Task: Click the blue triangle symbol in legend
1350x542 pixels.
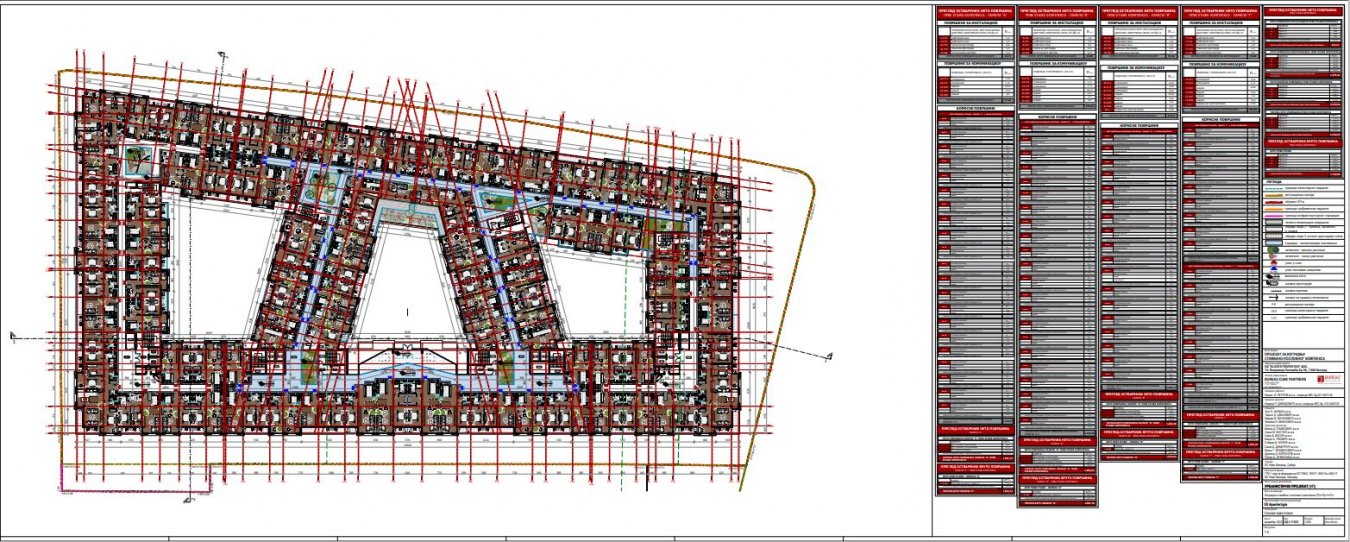Action: [x=1273, y=271]
